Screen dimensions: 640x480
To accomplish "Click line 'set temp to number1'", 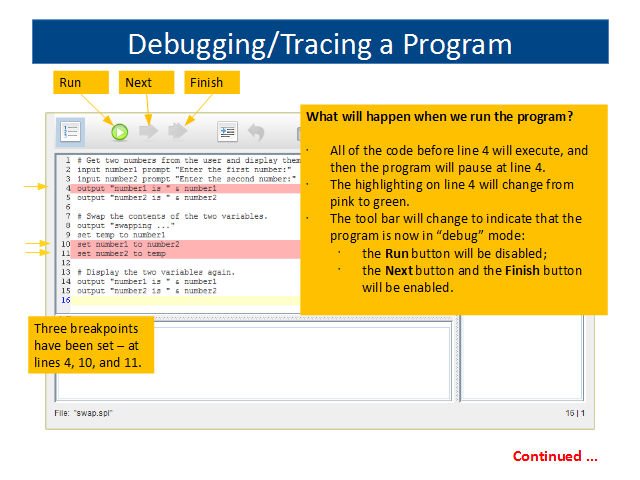I will [x=121, y=235].
